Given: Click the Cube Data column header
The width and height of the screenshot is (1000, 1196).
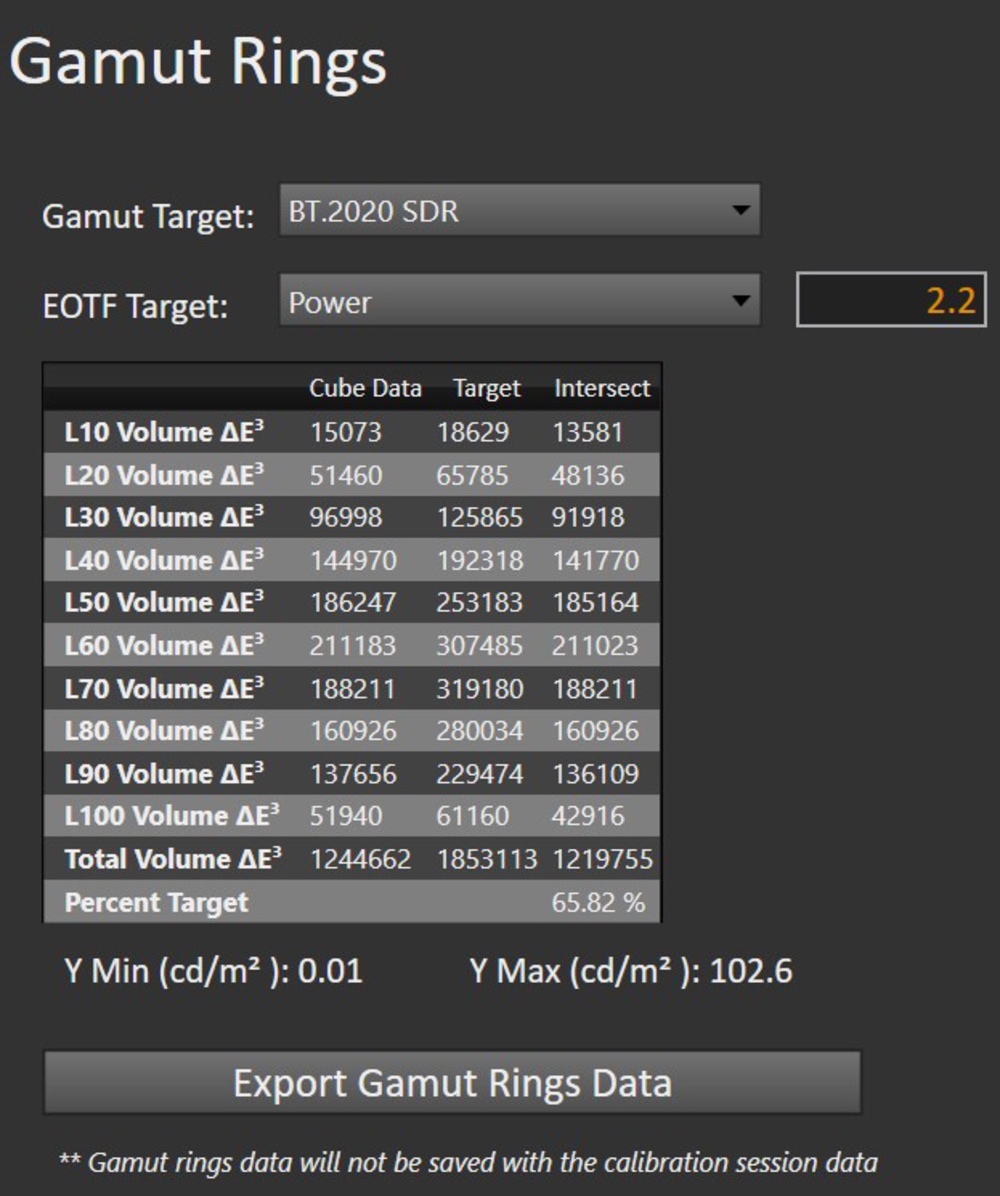Looking at the screenshot, I should click(x=365, y=388).
